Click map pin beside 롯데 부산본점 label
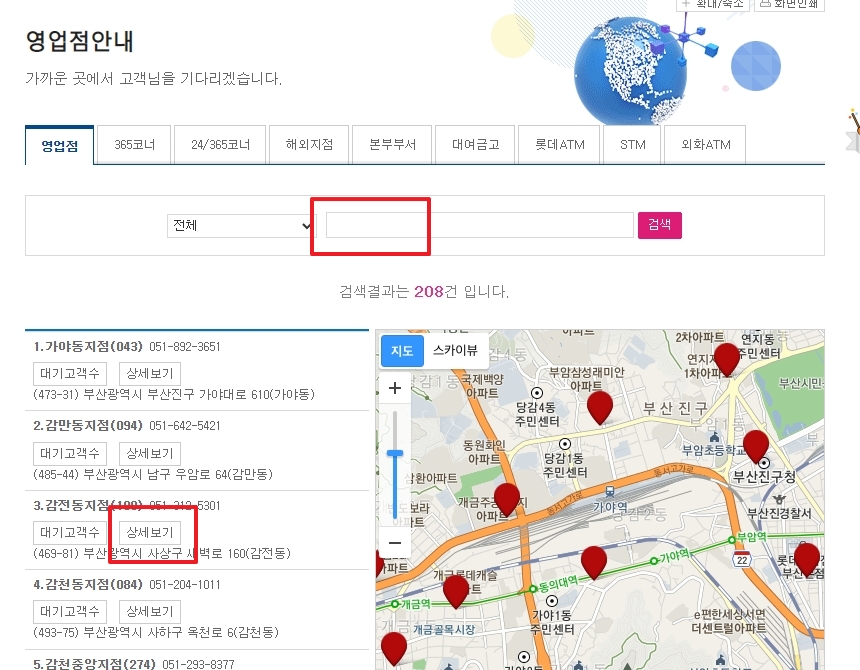860x670 pixels. [807, 559]
